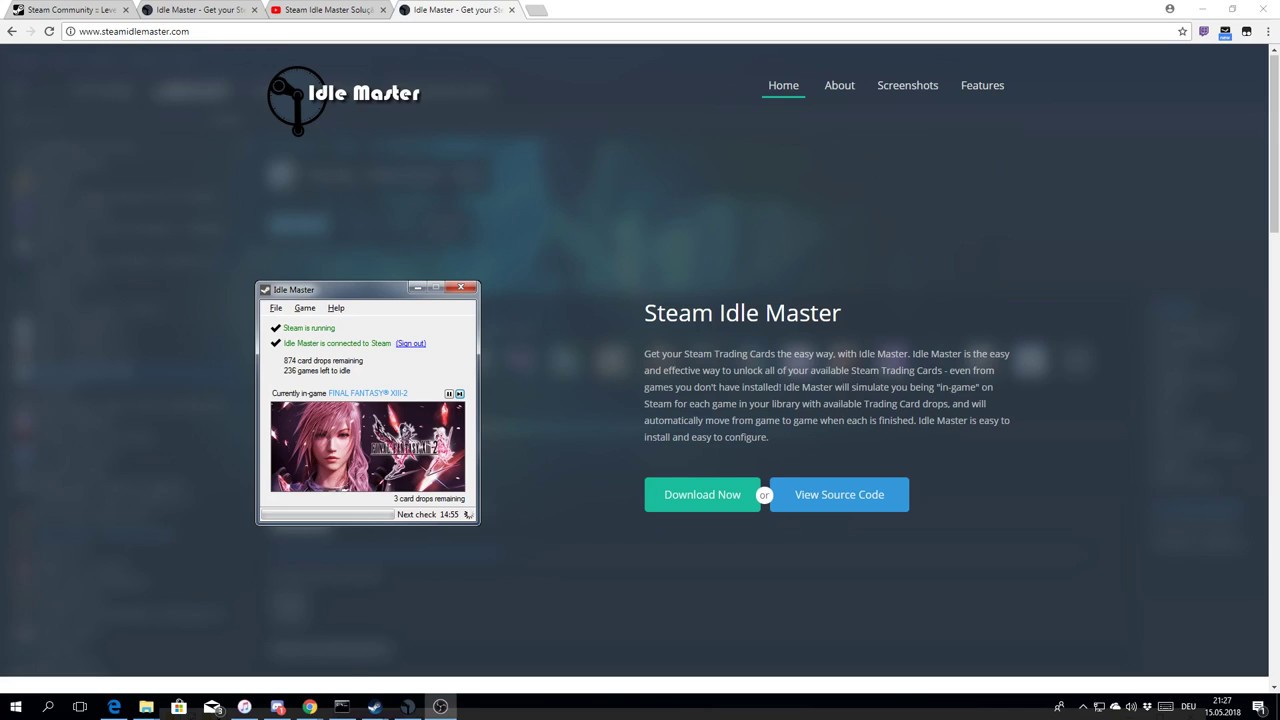Open network status tray icon
1280x720 pixels.
click(x=1099, y=707)
